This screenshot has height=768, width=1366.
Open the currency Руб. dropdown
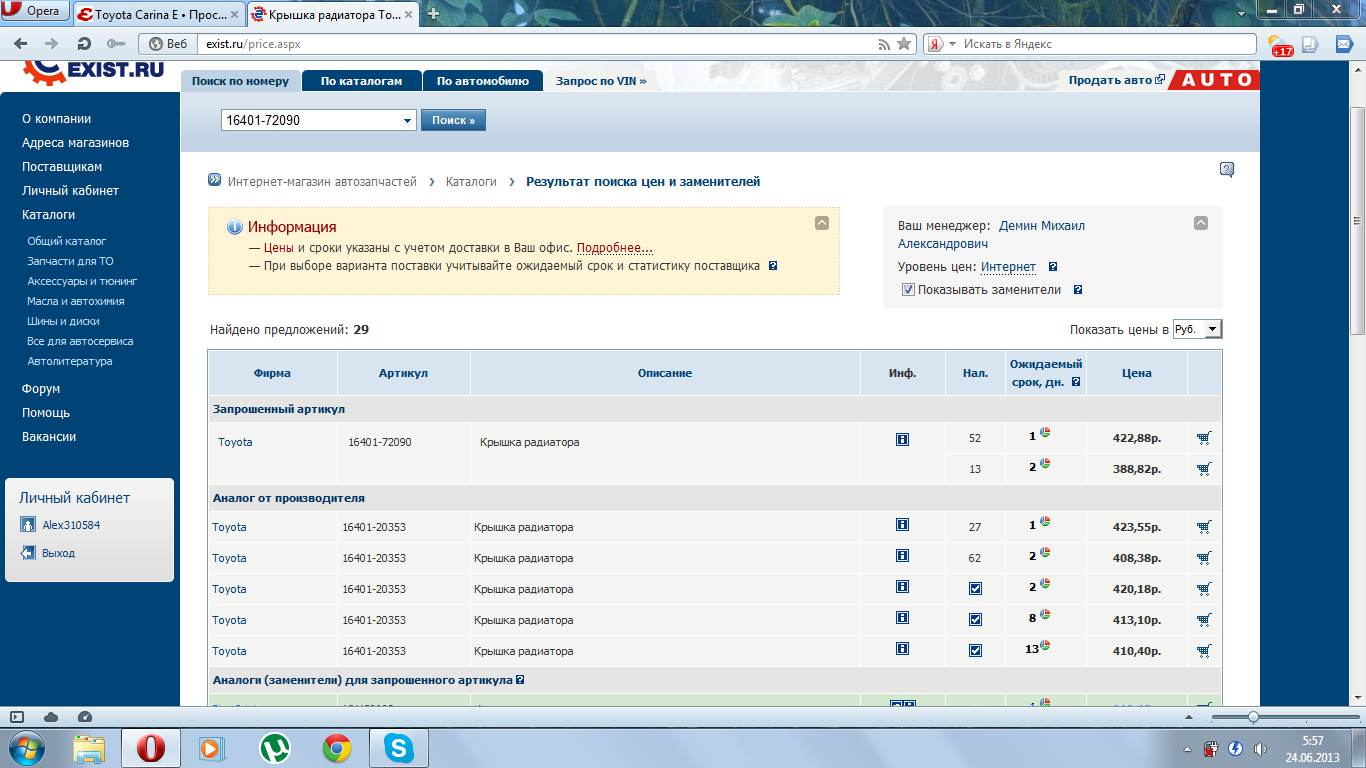point(1212,329)
